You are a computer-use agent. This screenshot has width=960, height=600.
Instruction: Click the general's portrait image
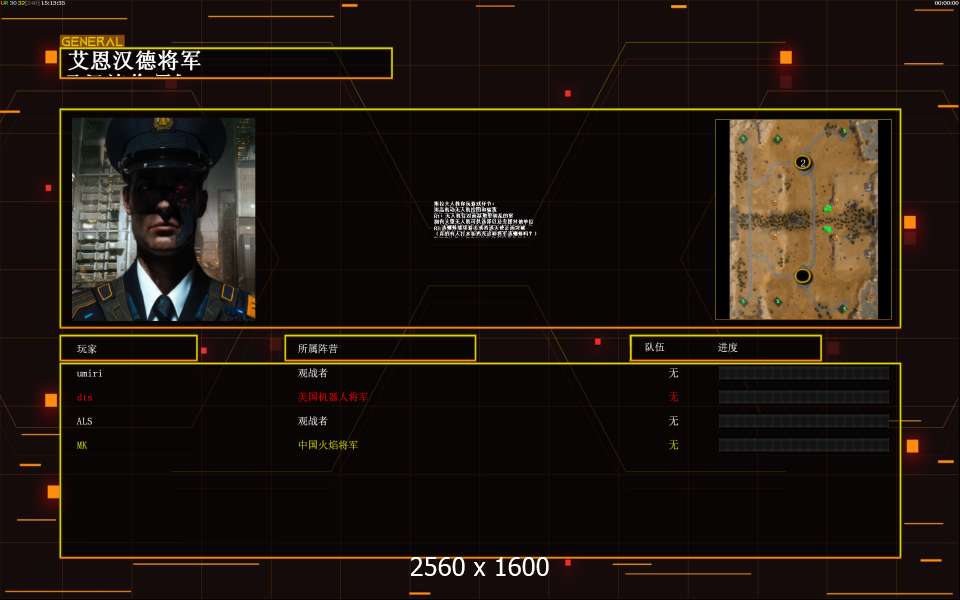[163, 219]
